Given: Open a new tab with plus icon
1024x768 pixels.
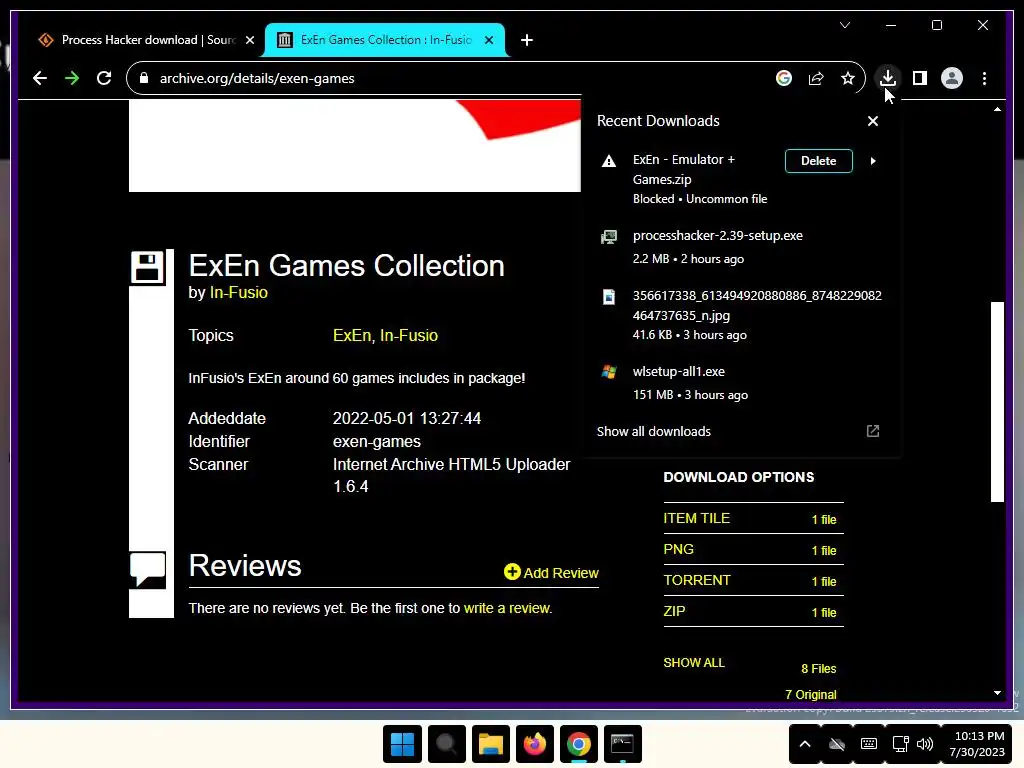Looking at the screenshot, I should [x=527, y=40].
